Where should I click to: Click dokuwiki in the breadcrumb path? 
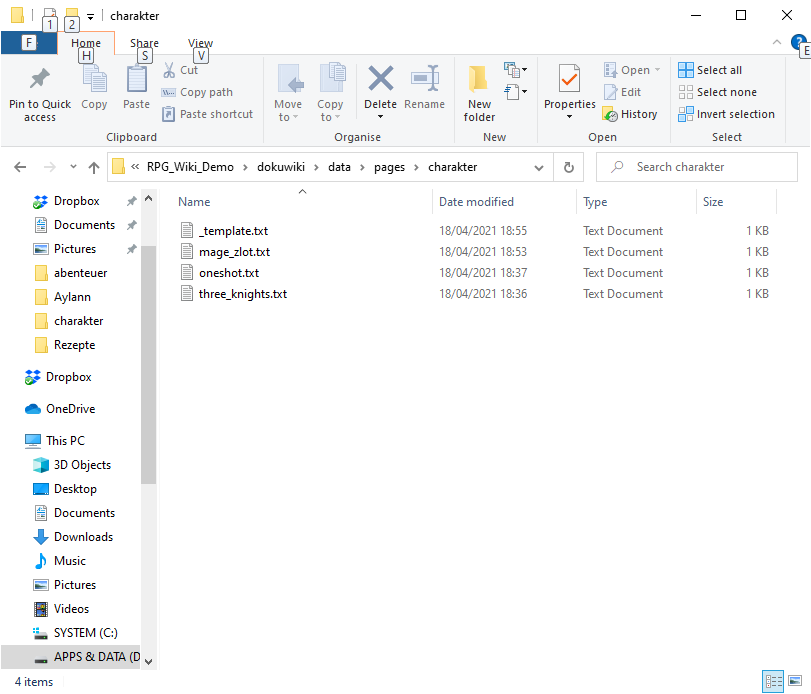coord(281,167)
